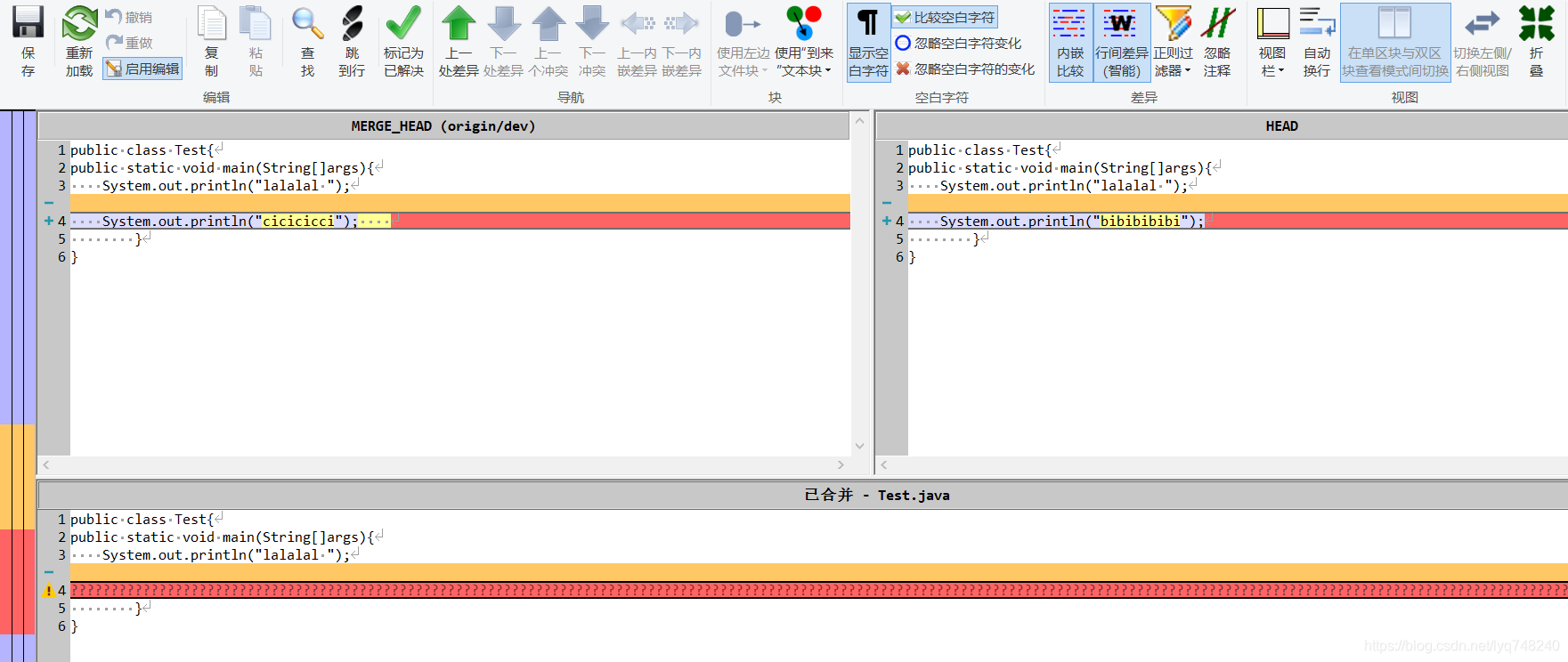Toggle Word wrap (自动换行)
This screenshot has height=662, width=1568.
(1317, 42)
